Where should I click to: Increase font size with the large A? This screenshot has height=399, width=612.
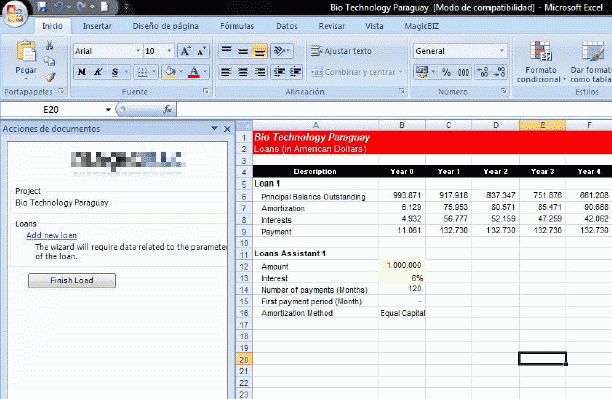point(185,51)
